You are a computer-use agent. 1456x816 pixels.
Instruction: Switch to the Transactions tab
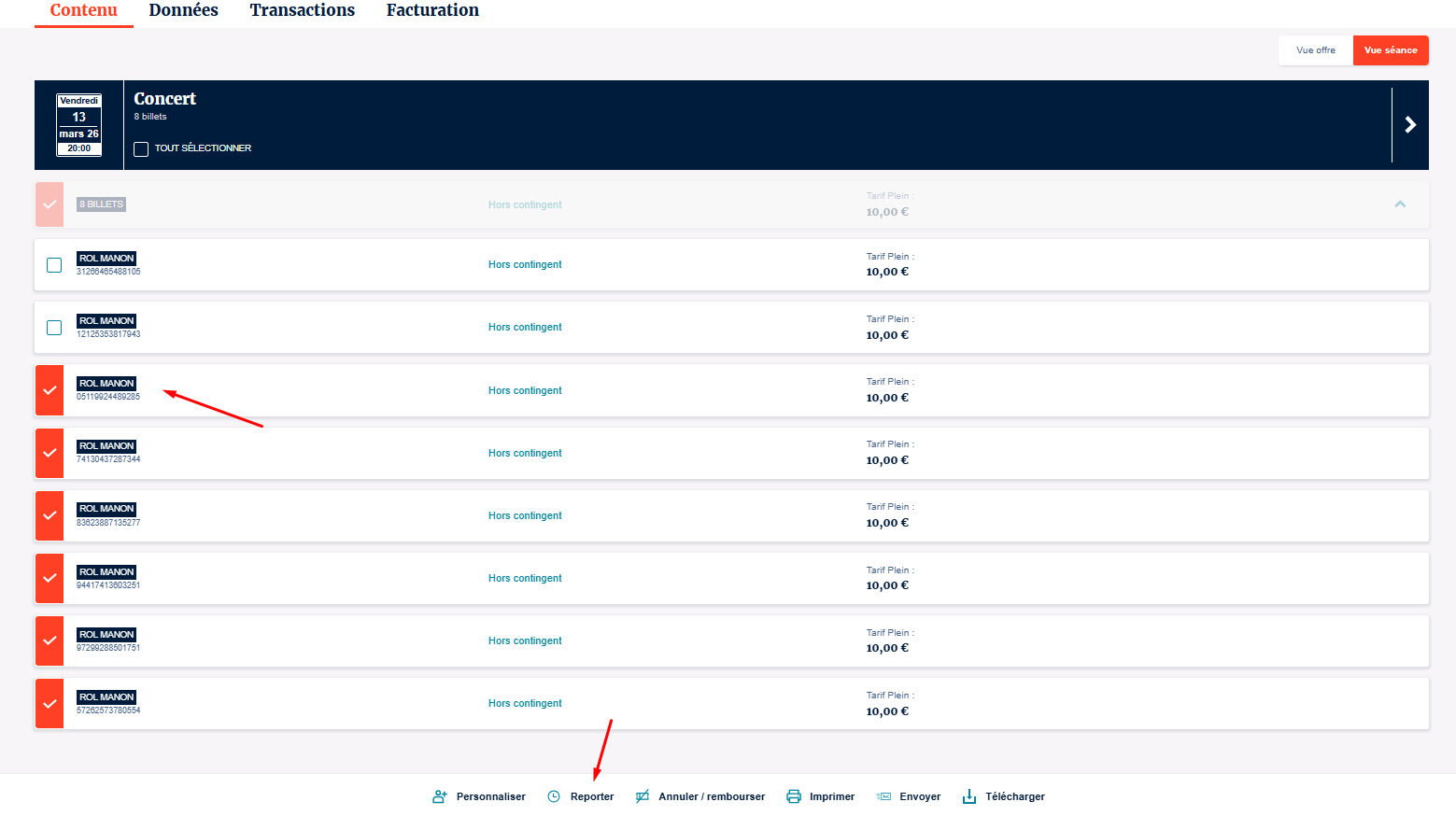[302, 10]
